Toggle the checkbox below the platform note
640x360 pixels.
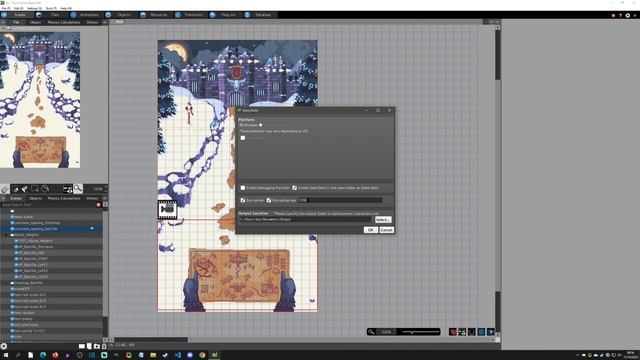pos(243,138)
